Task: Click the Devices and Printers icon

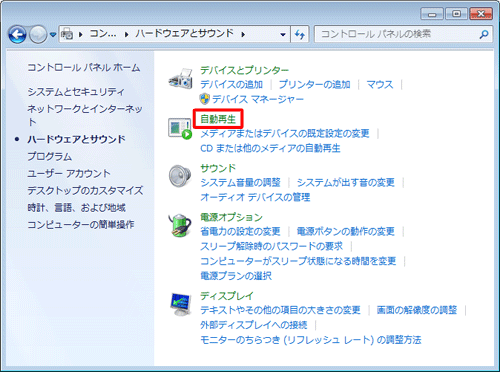Action: pos(180,79)
